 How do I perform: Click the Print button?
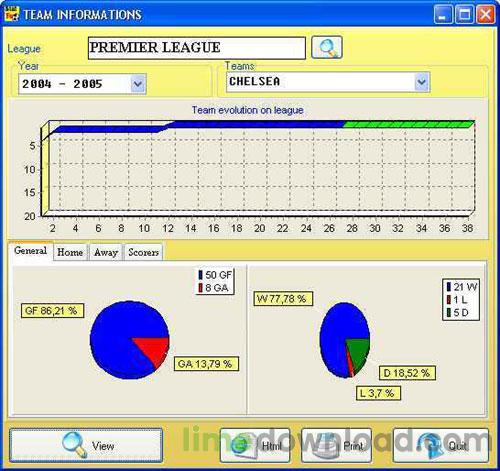tap(336, 445)
